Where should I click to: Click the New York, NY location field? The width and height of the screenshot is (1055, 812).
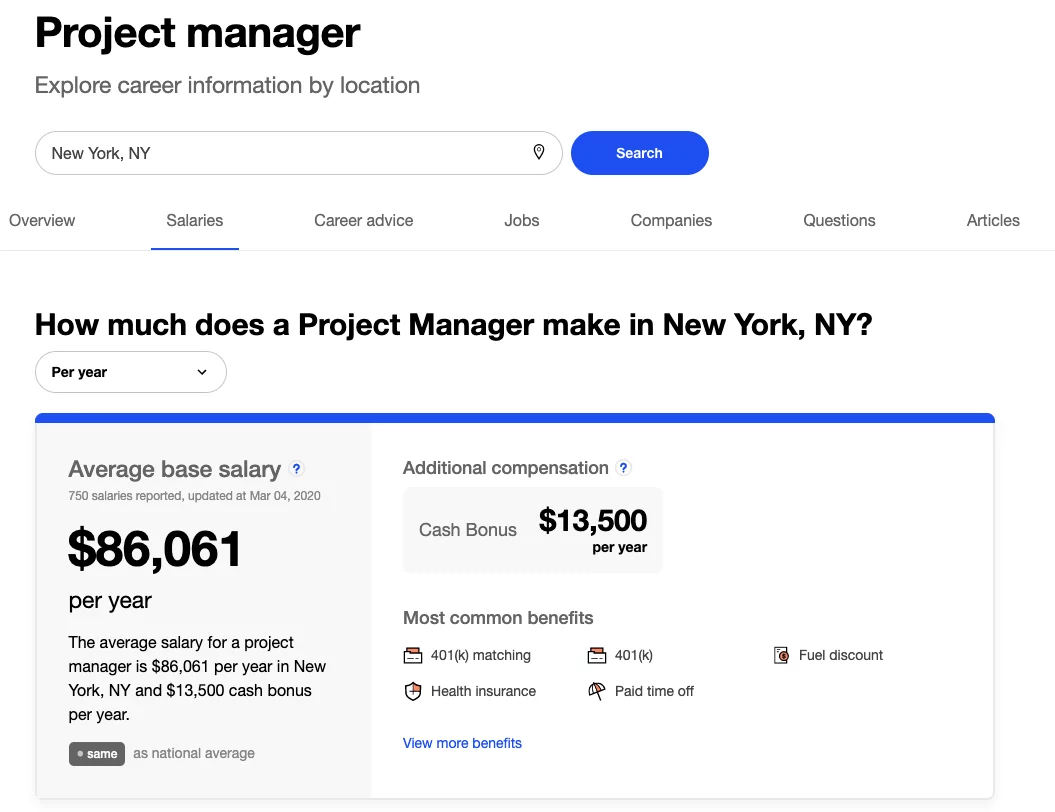pyautogui.click(x=298, y=153)
